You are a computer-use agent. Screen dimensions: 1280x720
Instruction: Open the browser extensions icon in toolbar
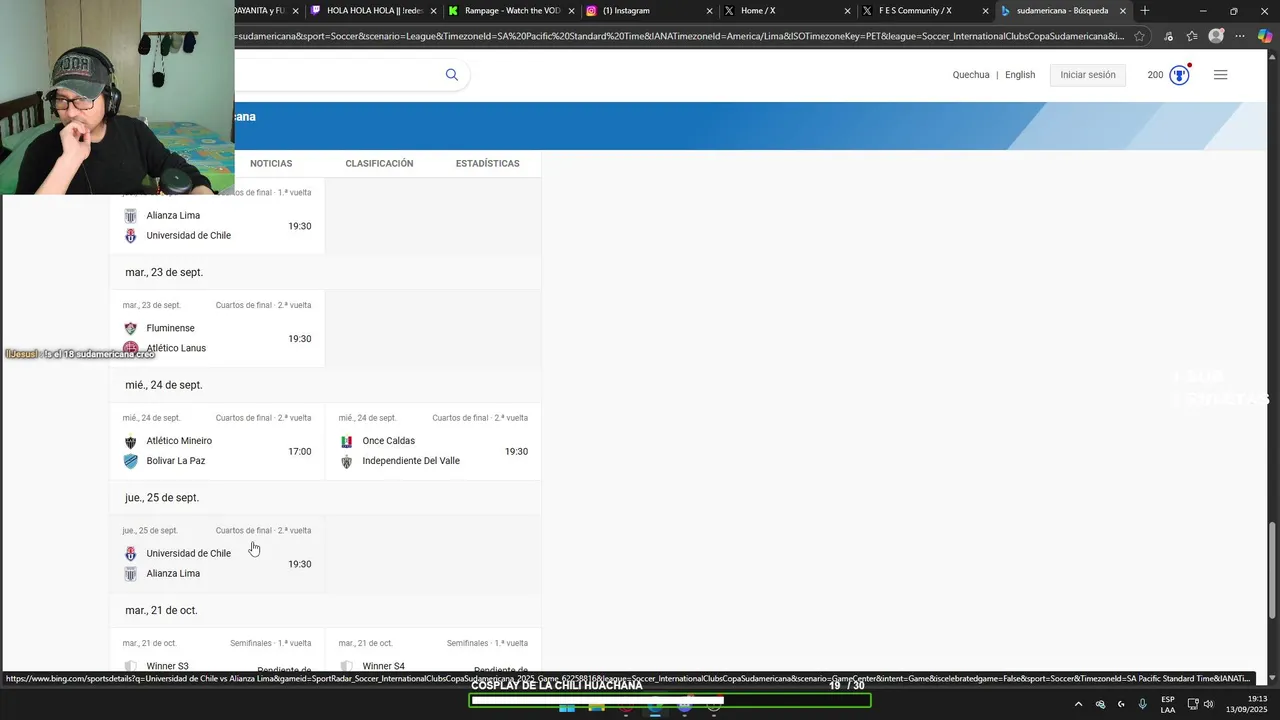point(1168,36)
